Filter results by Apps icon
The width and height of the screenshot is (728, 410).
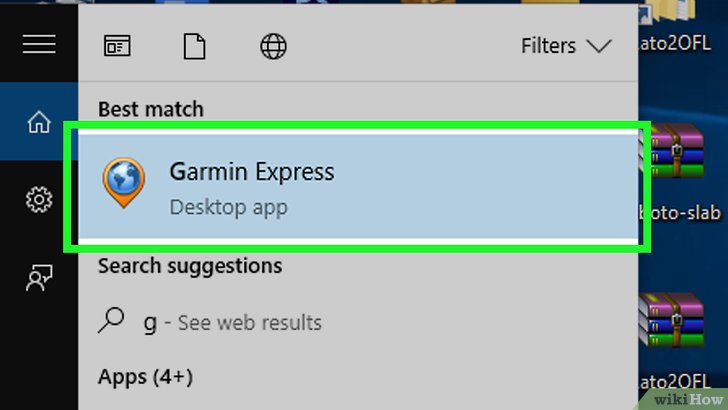pyautogui.click(x=117, y=46)
